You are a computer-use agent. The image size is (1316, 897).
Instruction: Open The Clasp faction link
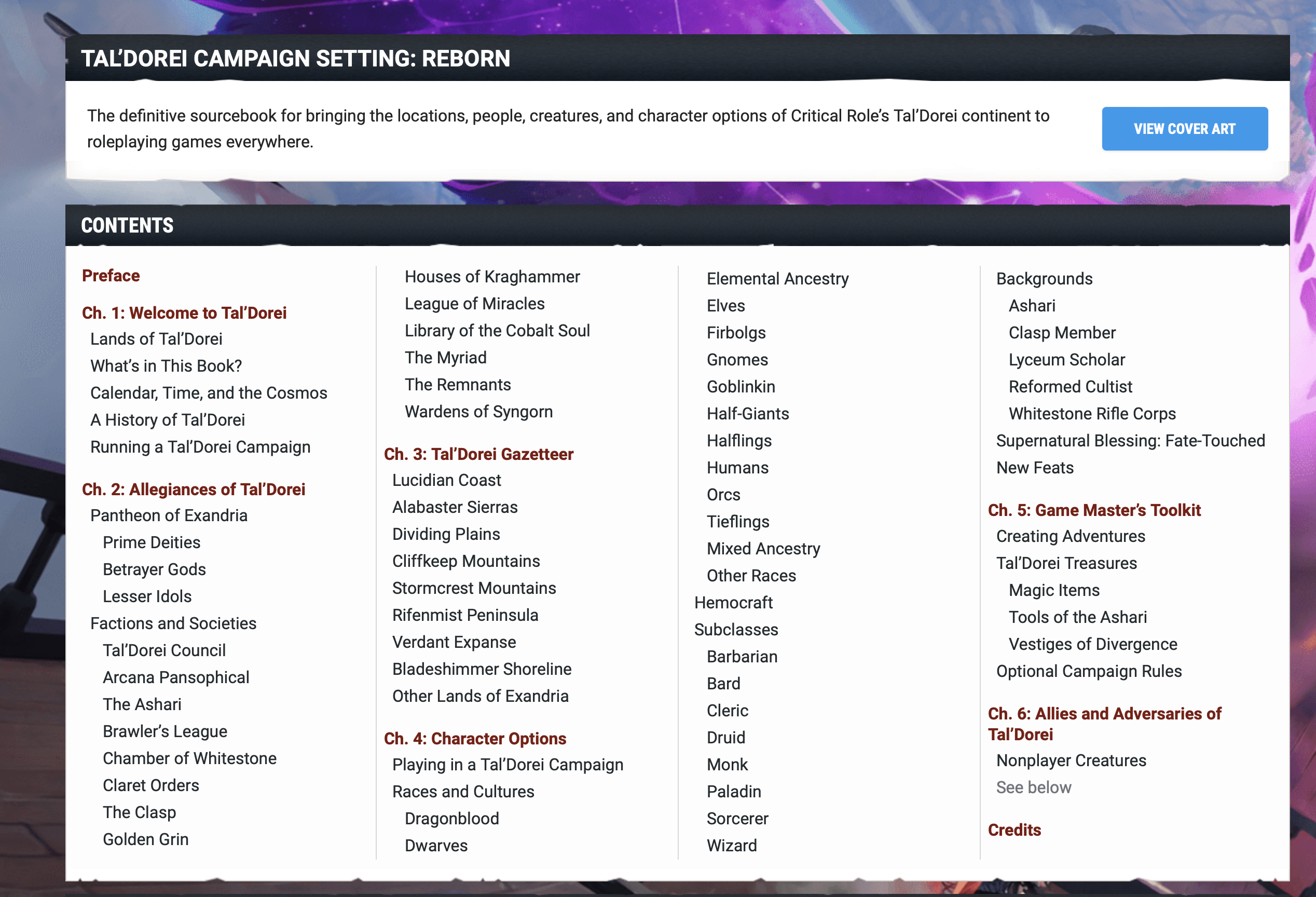pyautogui.click(x=139, y=812)
